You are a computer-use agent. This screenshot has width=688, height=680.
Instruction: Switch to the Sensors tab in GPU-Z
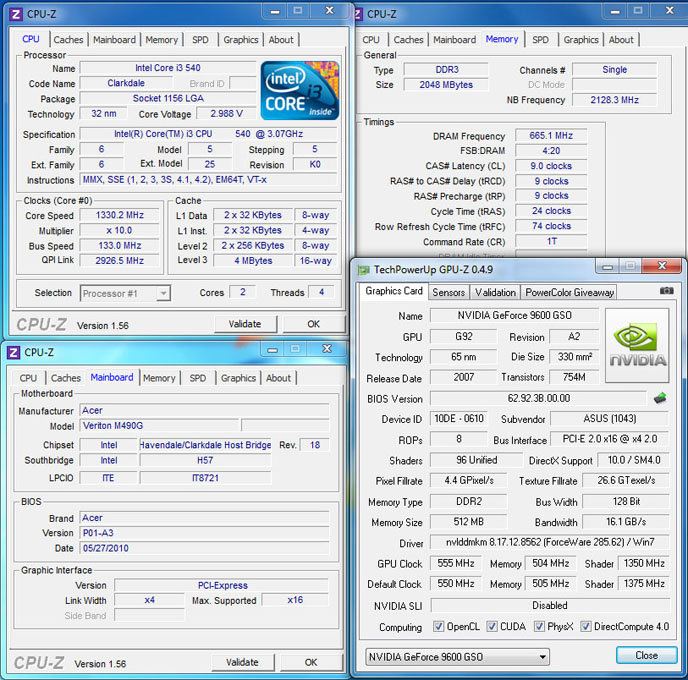(x=448, y=292)
